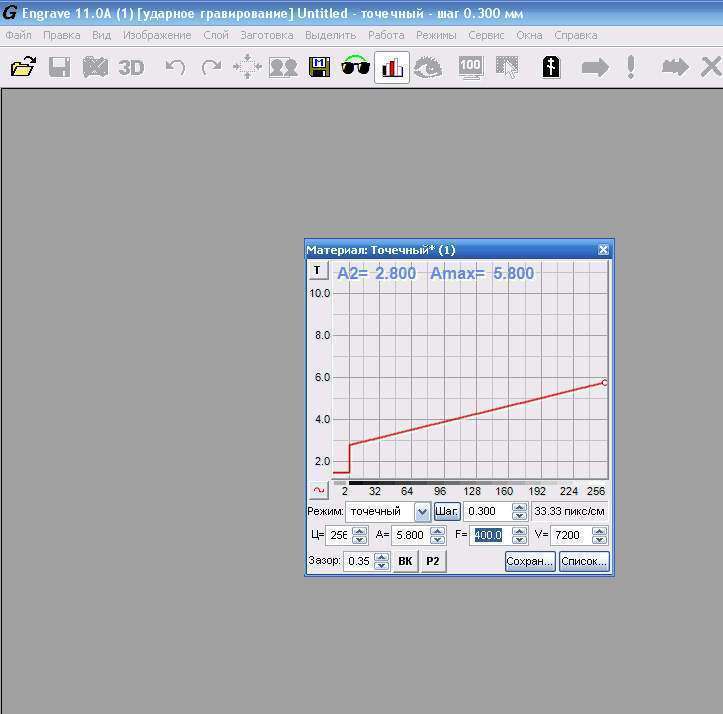
Task: Toggle the ВК button
Action: [405, 562]
